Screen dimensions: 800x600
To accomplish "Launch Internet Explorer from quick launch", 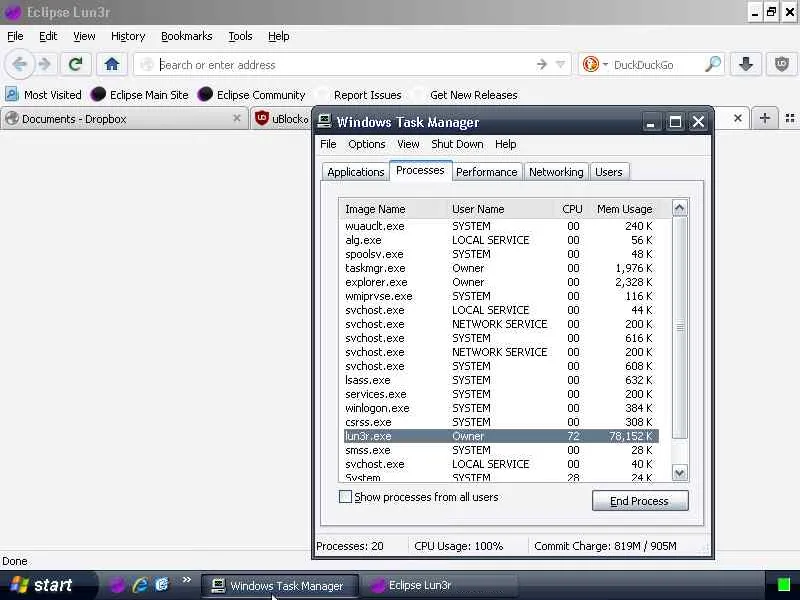I will click(x=139, y=585).
